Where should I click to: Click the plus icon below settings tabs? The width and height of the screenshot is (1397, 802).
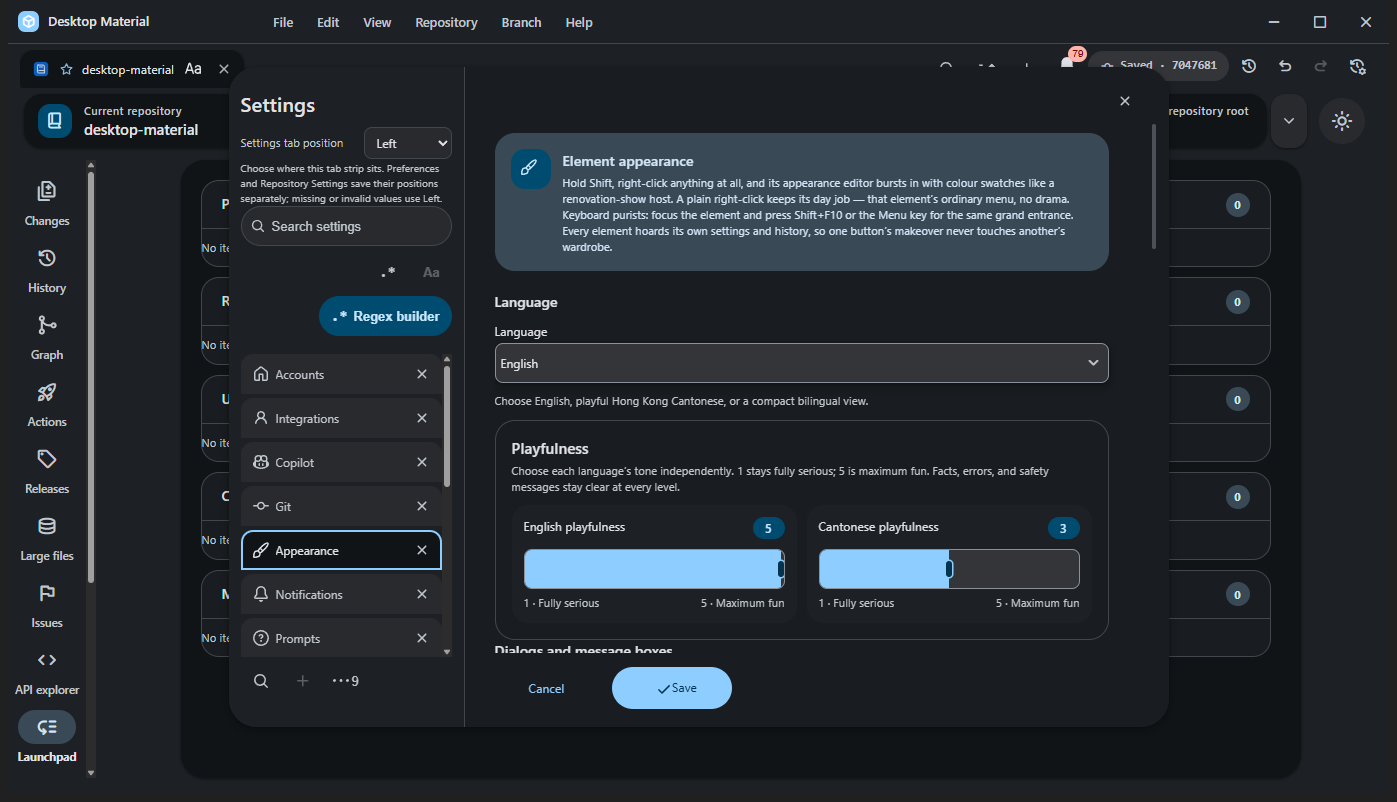pos(303,681)
